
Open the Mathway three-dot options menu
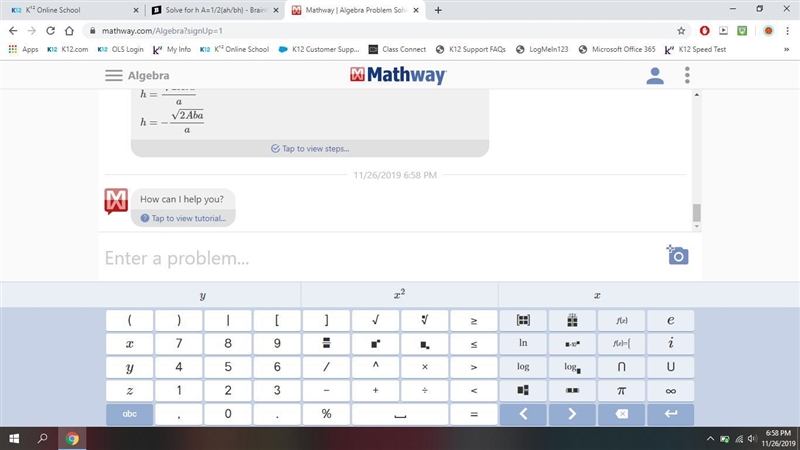coord(687,75)
